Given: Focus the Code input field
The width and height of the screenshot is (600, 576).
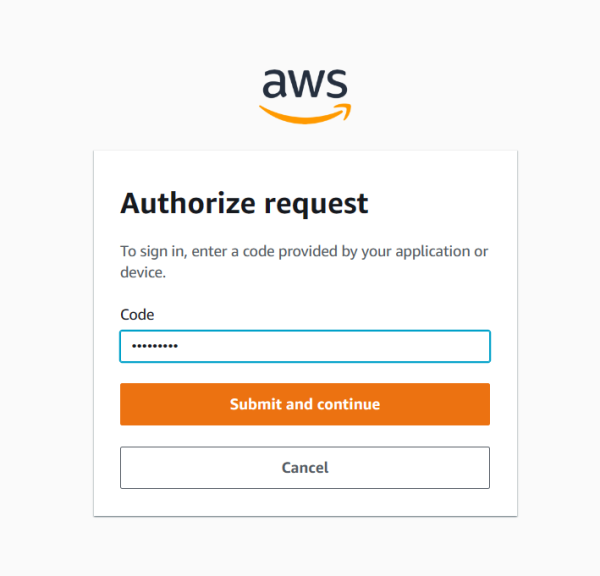Looking at the screenshot, I should 305,347.
